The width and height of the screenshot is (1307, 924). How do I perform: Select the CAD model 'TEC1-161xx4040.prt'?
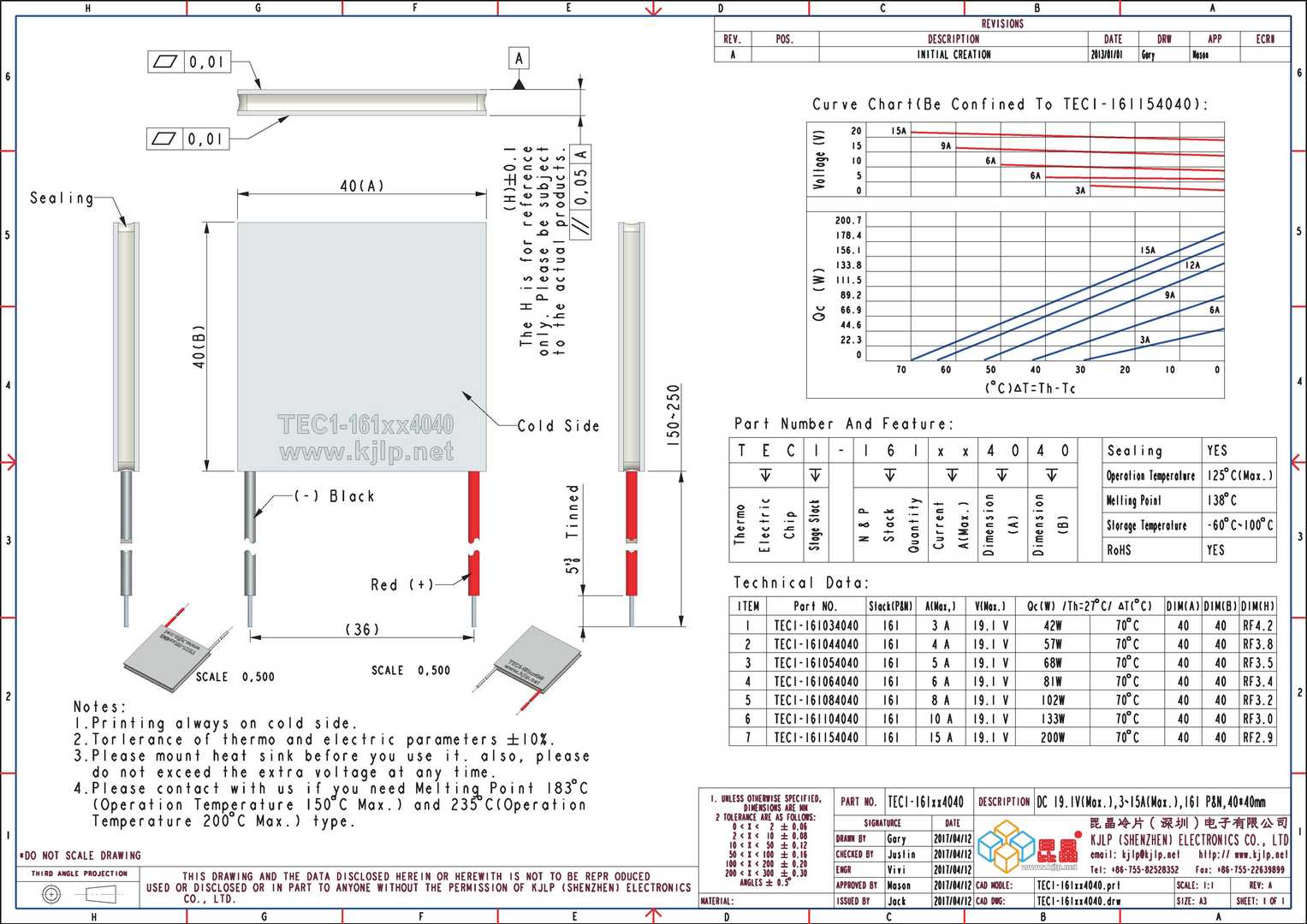pos(1078,885)
